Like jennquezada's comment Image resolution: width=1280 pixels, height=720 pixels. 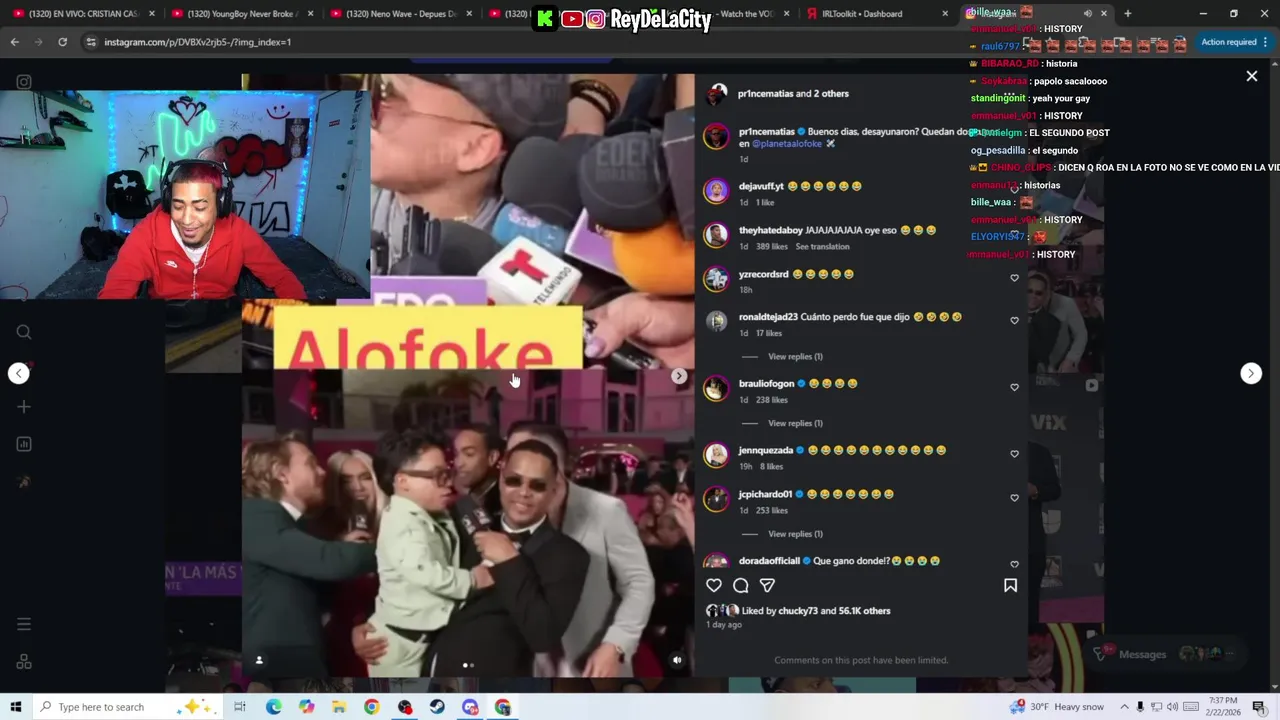click(1014, 454)
